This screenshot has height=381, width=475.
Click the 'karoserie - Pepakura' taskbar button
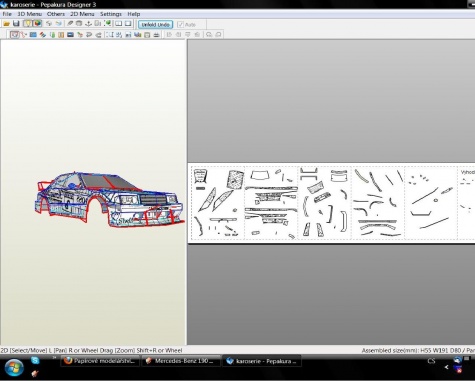(262, 361)
